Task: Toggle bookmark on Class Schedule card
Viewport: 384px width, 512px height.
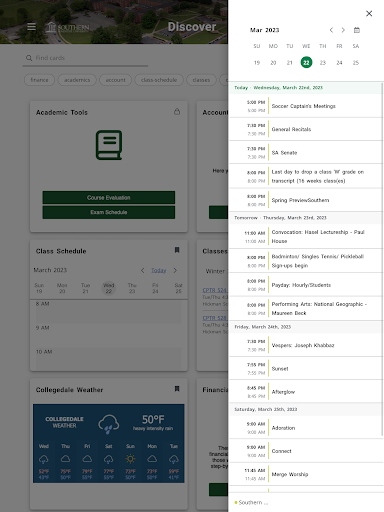Action: tap(177, 250)
